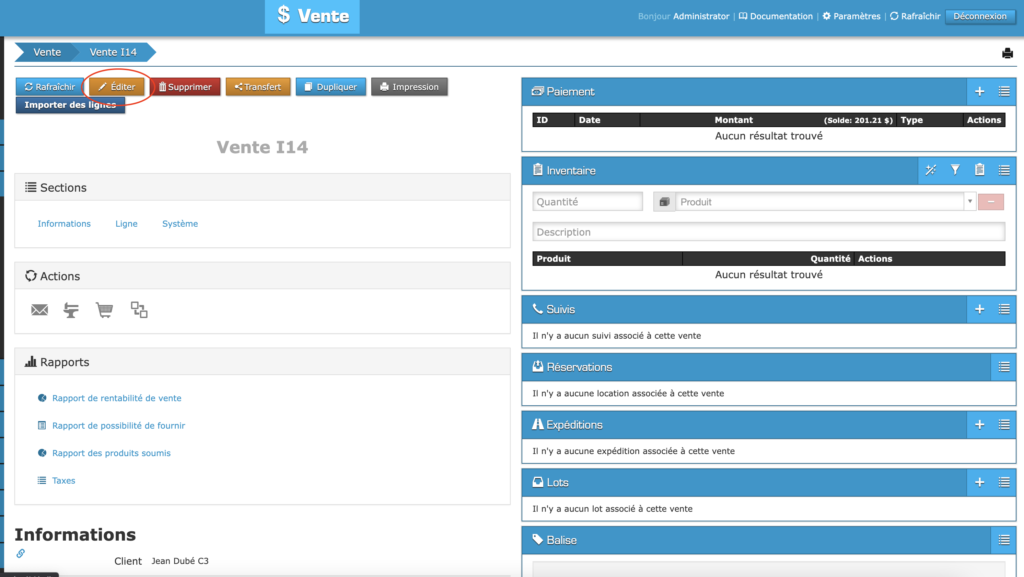
Task: Open the list menu in Paiement header
Action: coord(1004,91)
